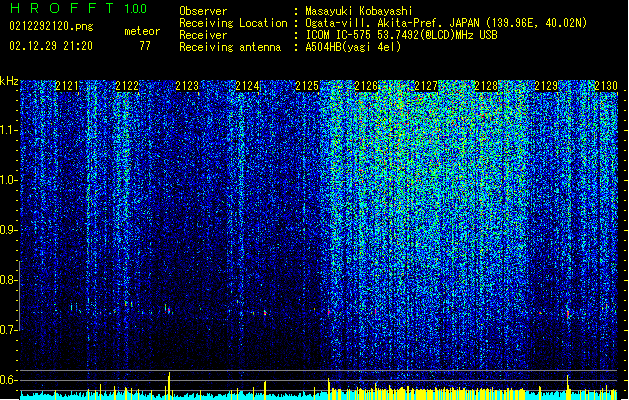Click the 0.9 frequency axis label

point(9,230)
